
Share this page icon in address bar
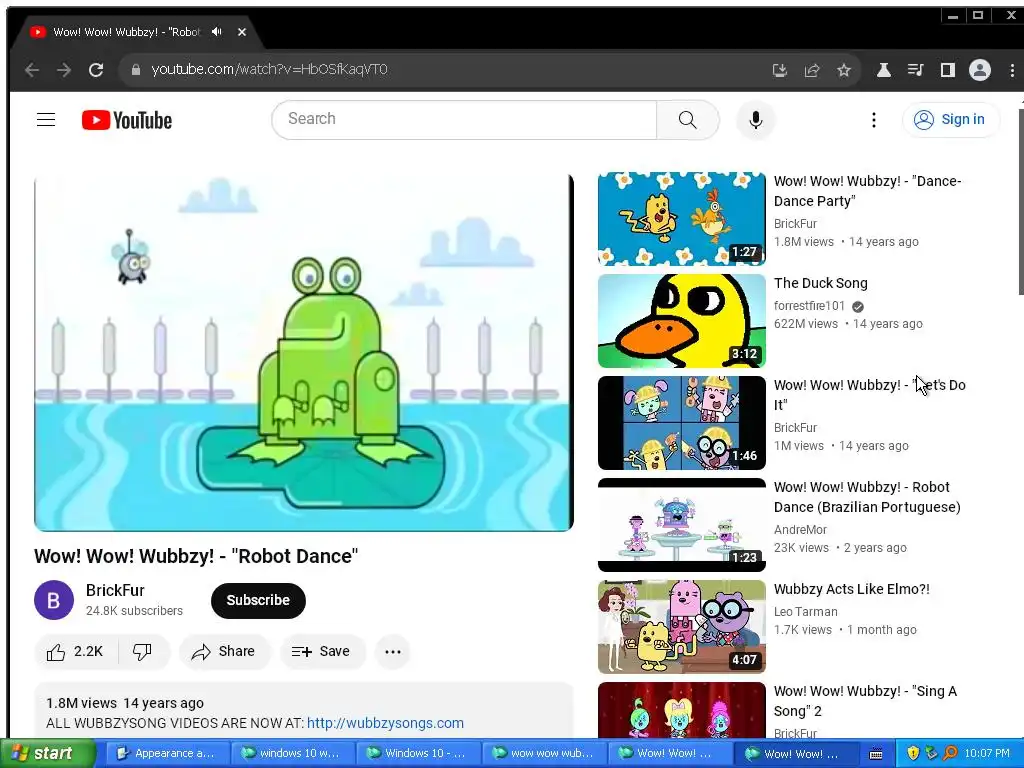[812, 70]
